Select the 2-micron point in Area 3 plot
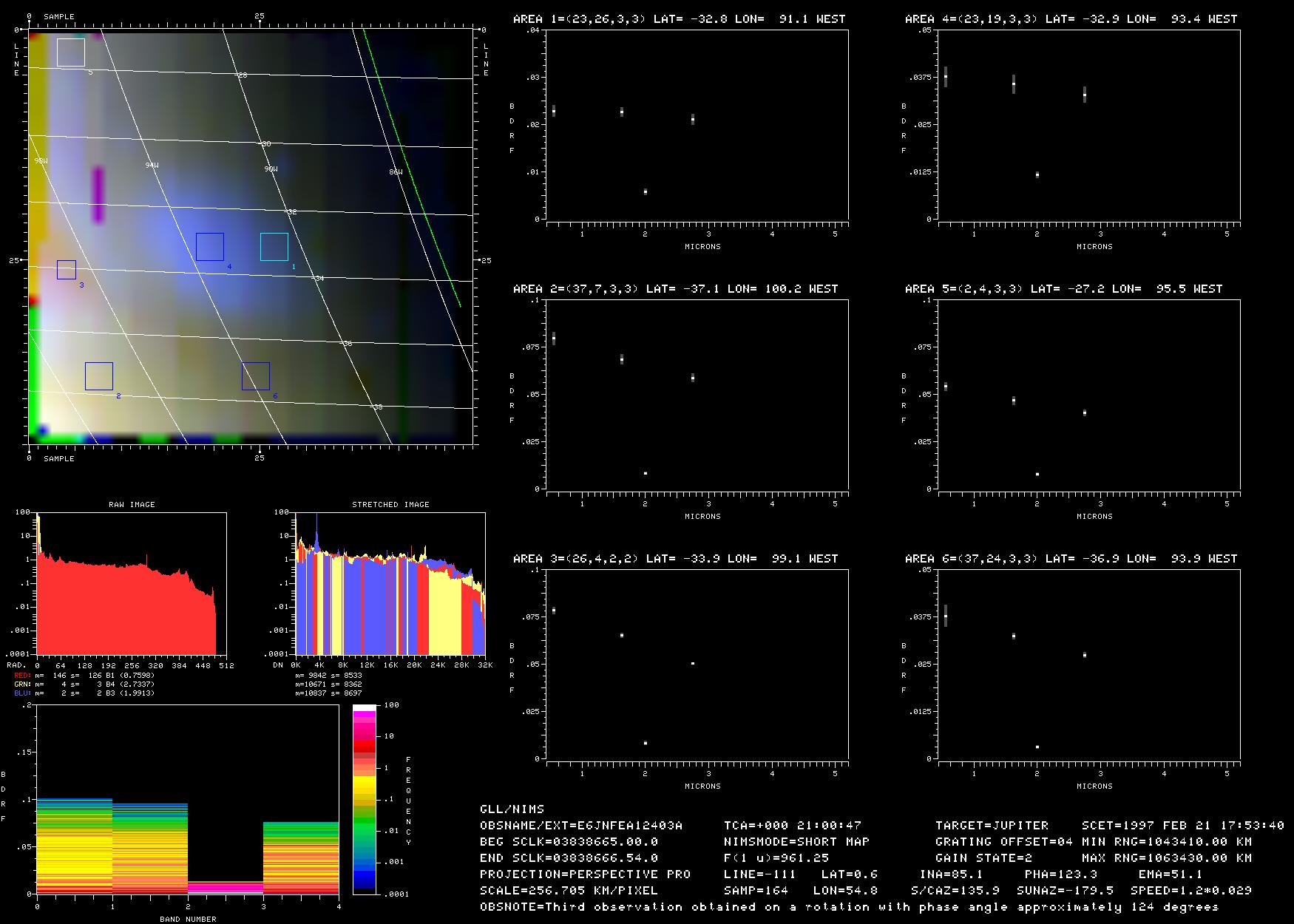This screenshot has height=924, width=1294. (x=646, y=743)
